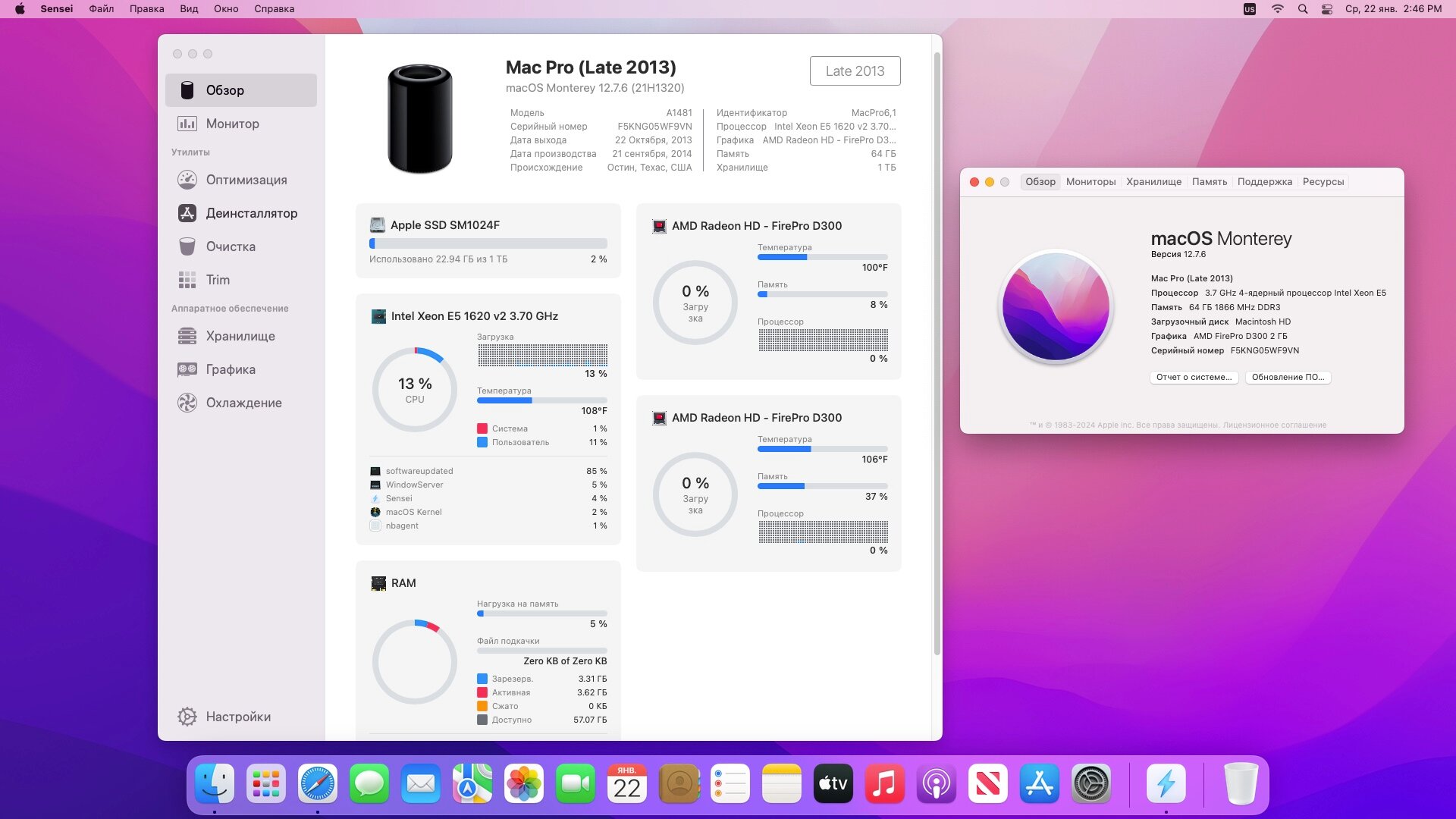
Task: Open the Файл menu
Action: click(101, 9)
